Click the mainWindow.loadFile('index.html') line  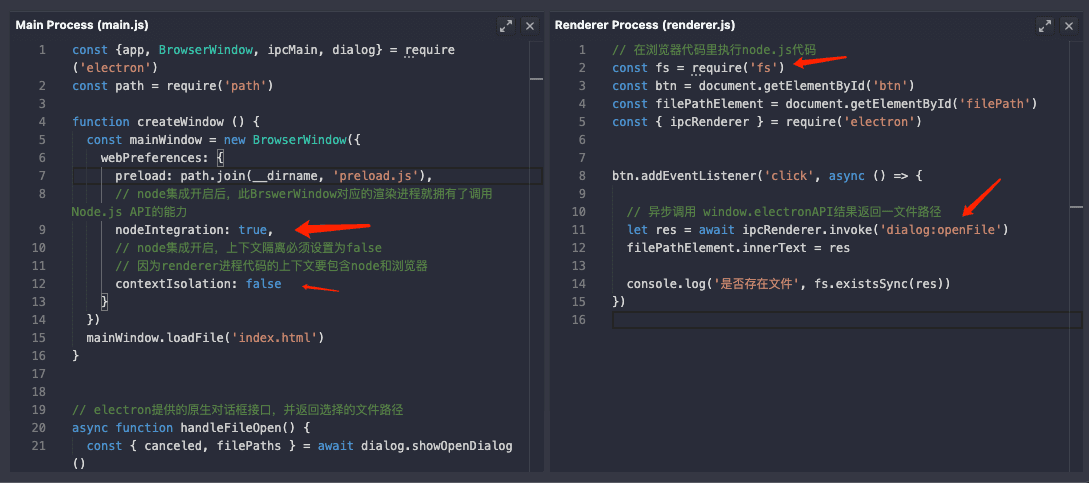[205, 338]
